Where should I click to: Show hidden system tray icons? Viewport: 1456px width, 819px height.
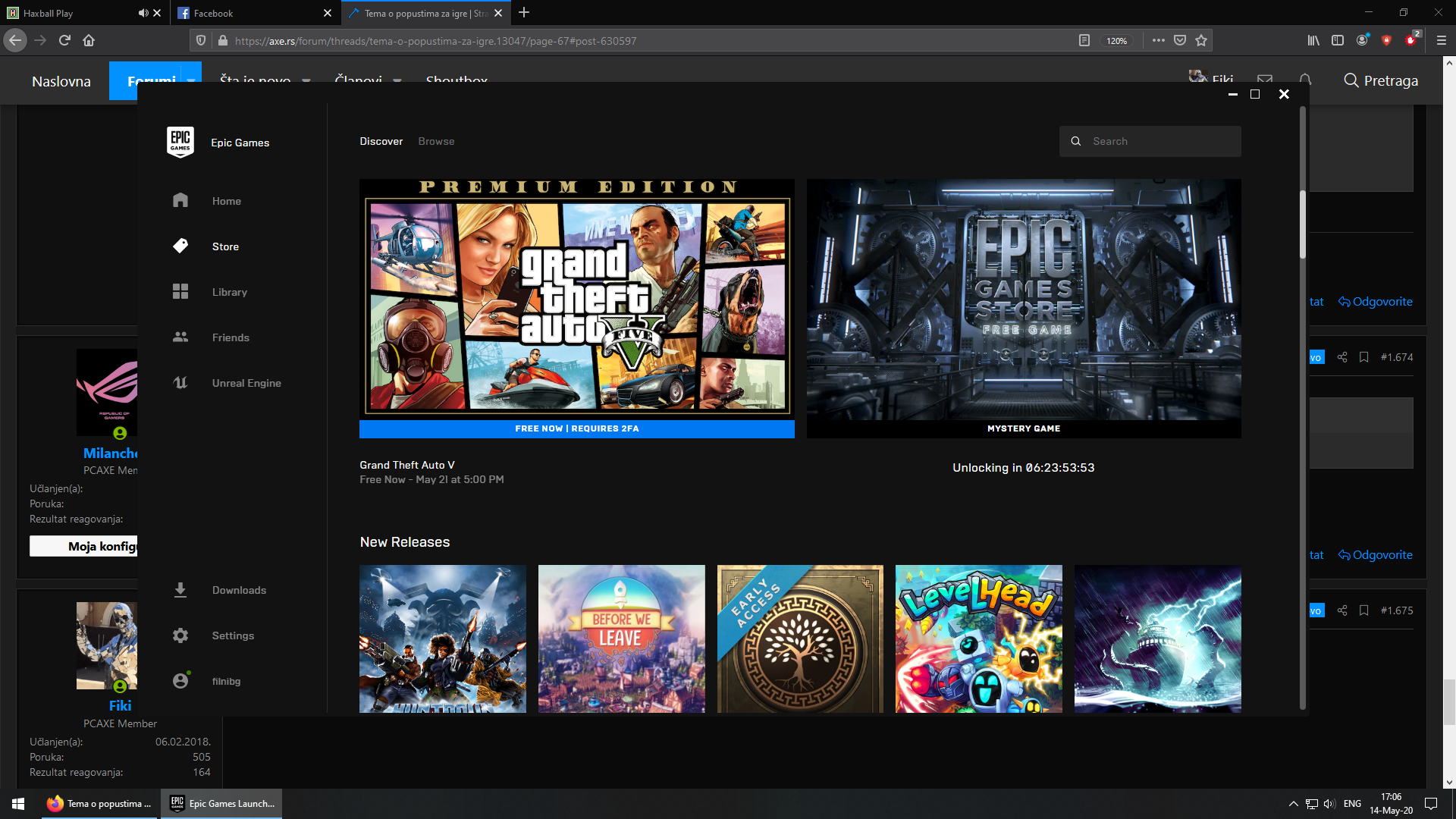[1293, 804]
